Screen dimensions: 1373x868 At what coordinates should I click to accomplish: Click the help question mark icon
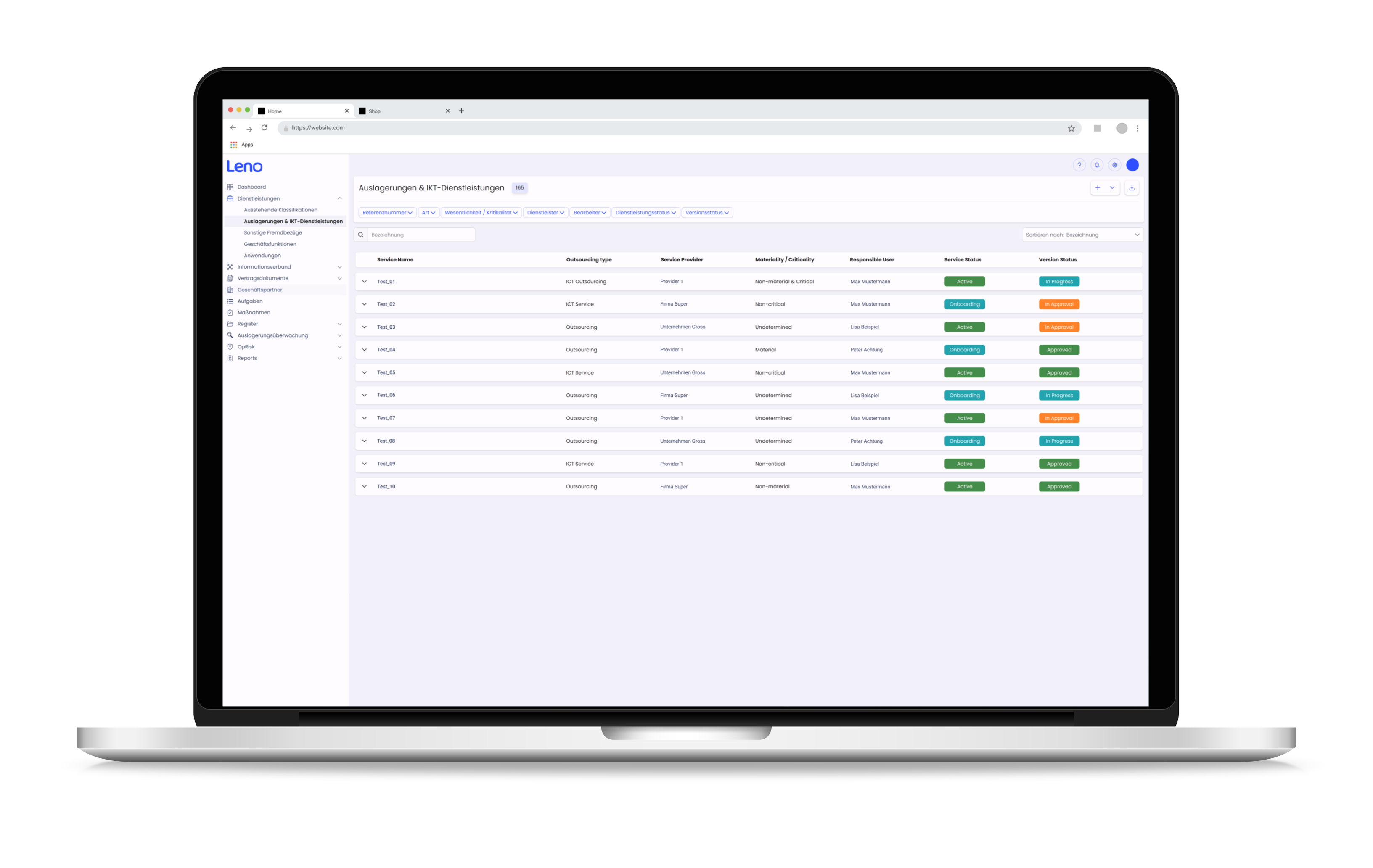tap(1079, 165)
